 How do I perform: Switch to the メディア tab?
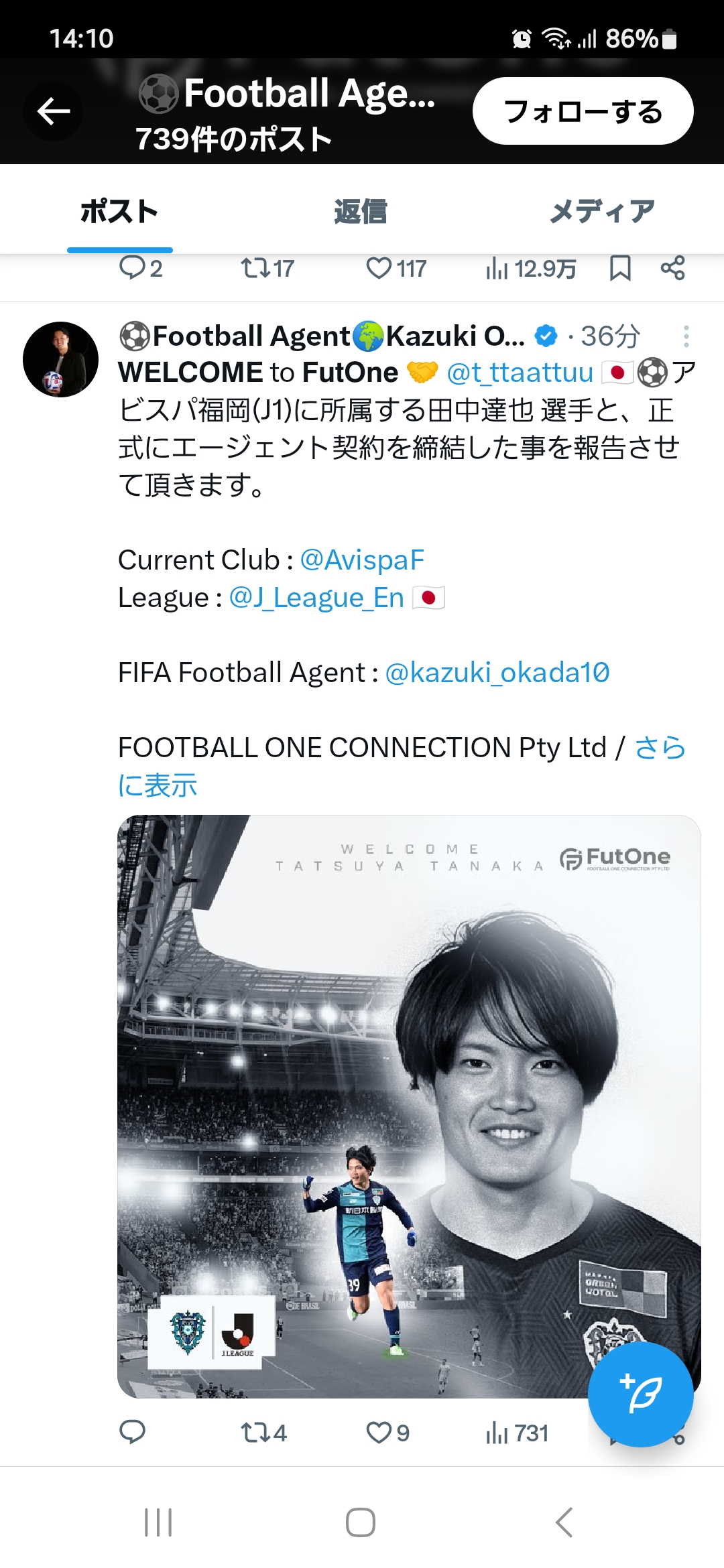602,211
